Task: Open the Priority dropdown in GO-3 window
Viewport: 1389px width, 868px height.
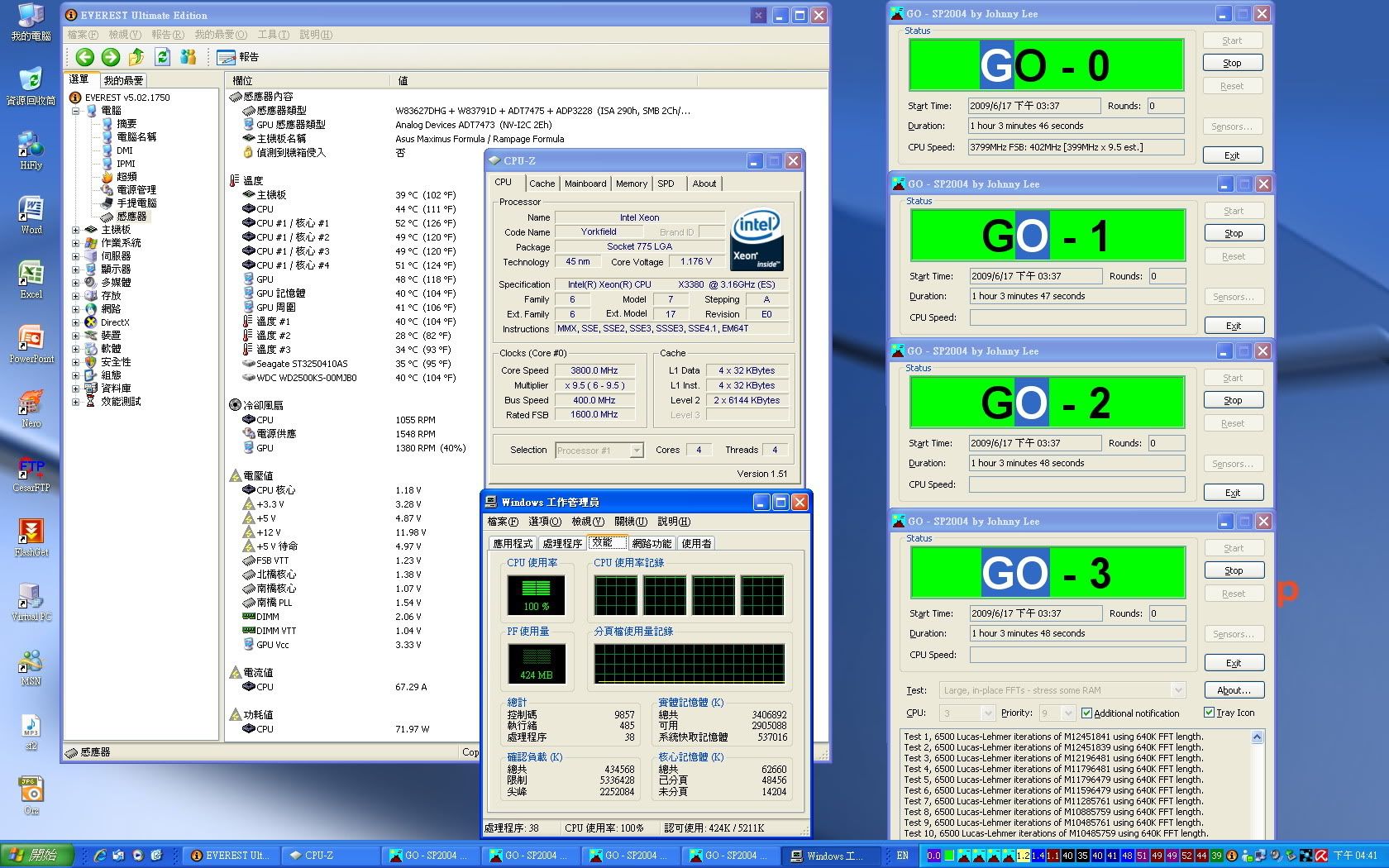Action: tap(1057, 713)
